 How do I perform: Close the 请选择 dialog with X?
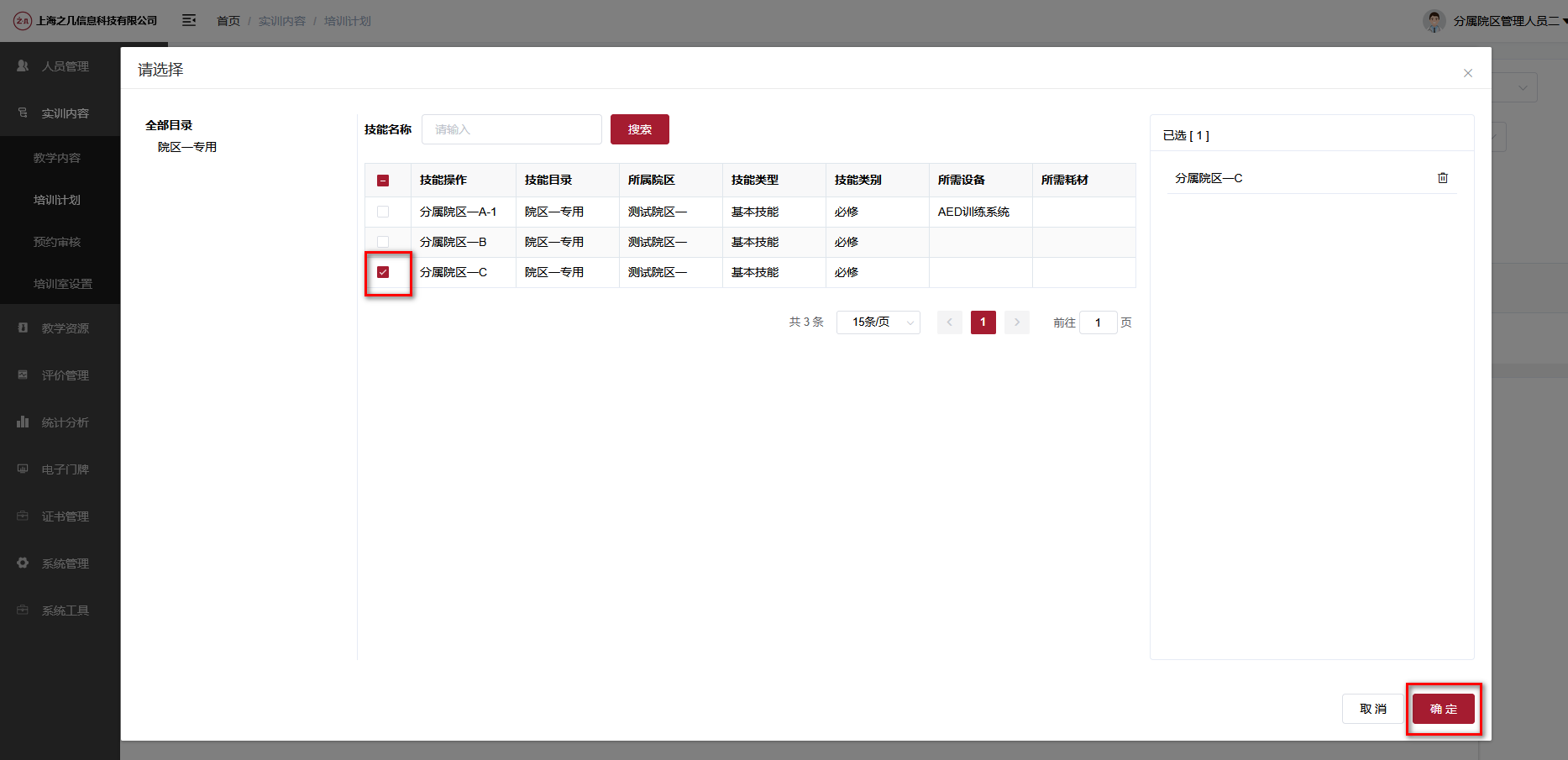coord(1468,73)
